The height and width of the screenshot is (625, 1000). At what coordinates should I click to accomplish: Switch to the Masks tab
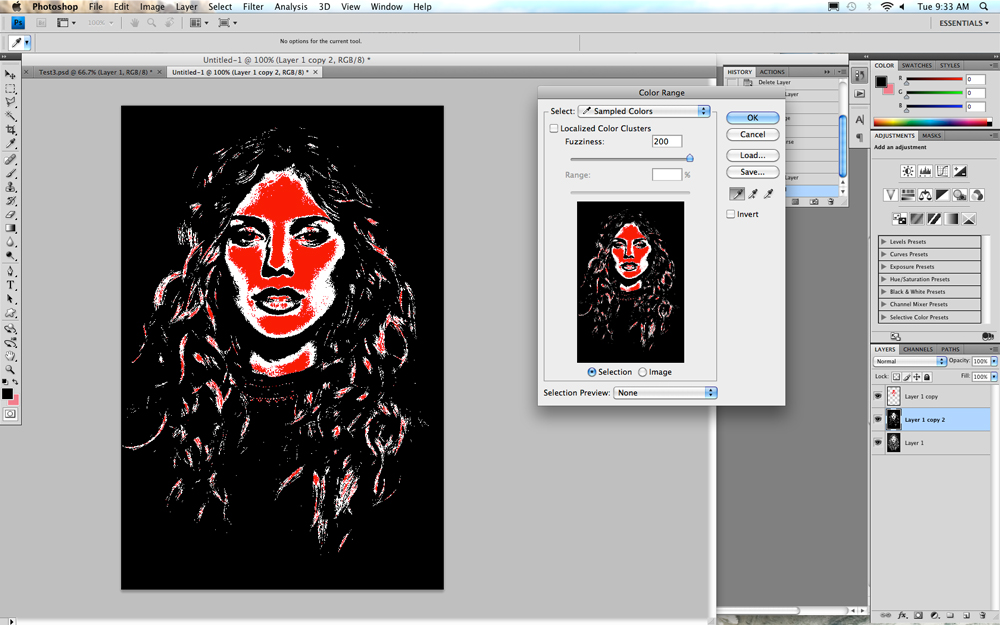tap(931, 136)
